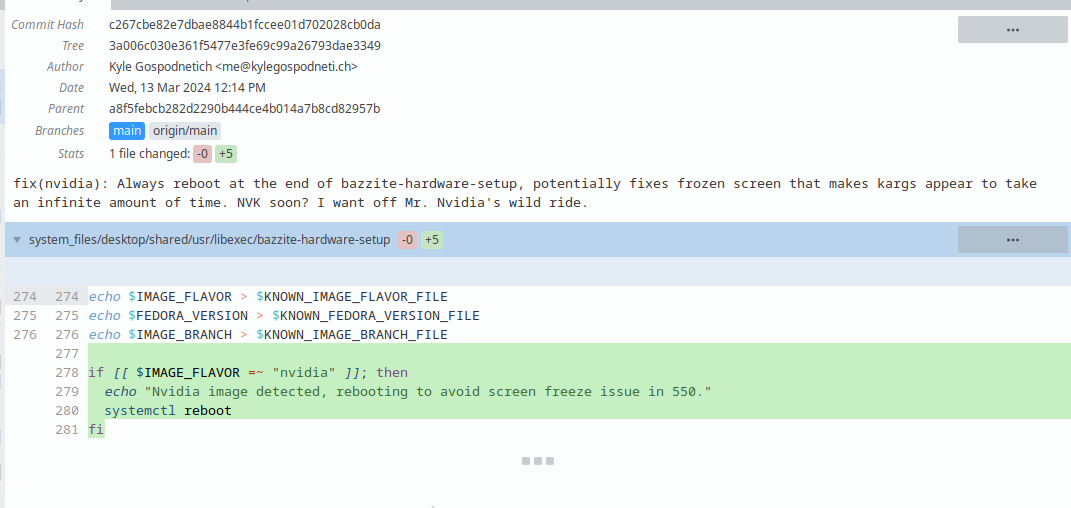Open the more-options button in the bazzite-hardware-setup file header

point(1012,240)
